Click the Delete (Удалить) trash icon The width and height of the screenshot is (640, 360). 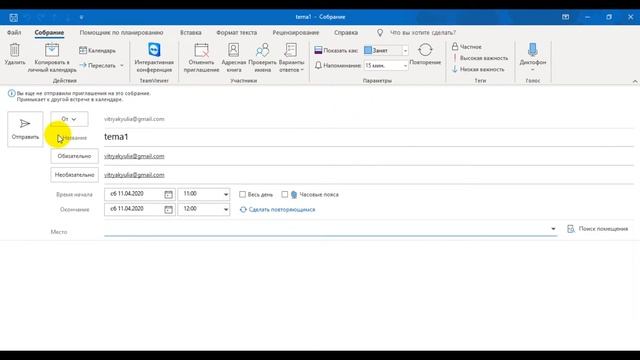15,50
